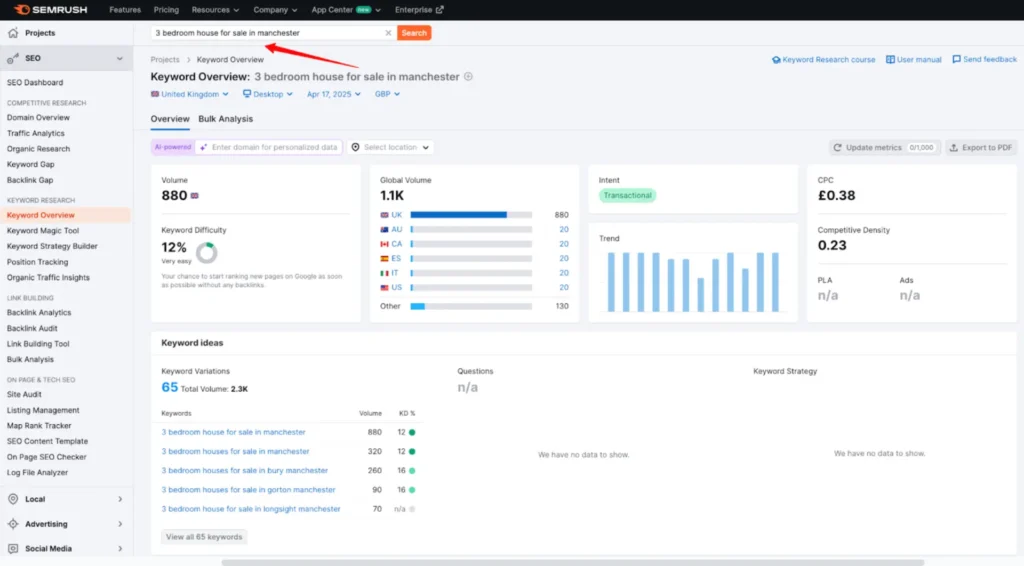Open Keyword Magic Tool in sidebar
Viewport: 1024px width, 566px height.
tap(43, 230)
